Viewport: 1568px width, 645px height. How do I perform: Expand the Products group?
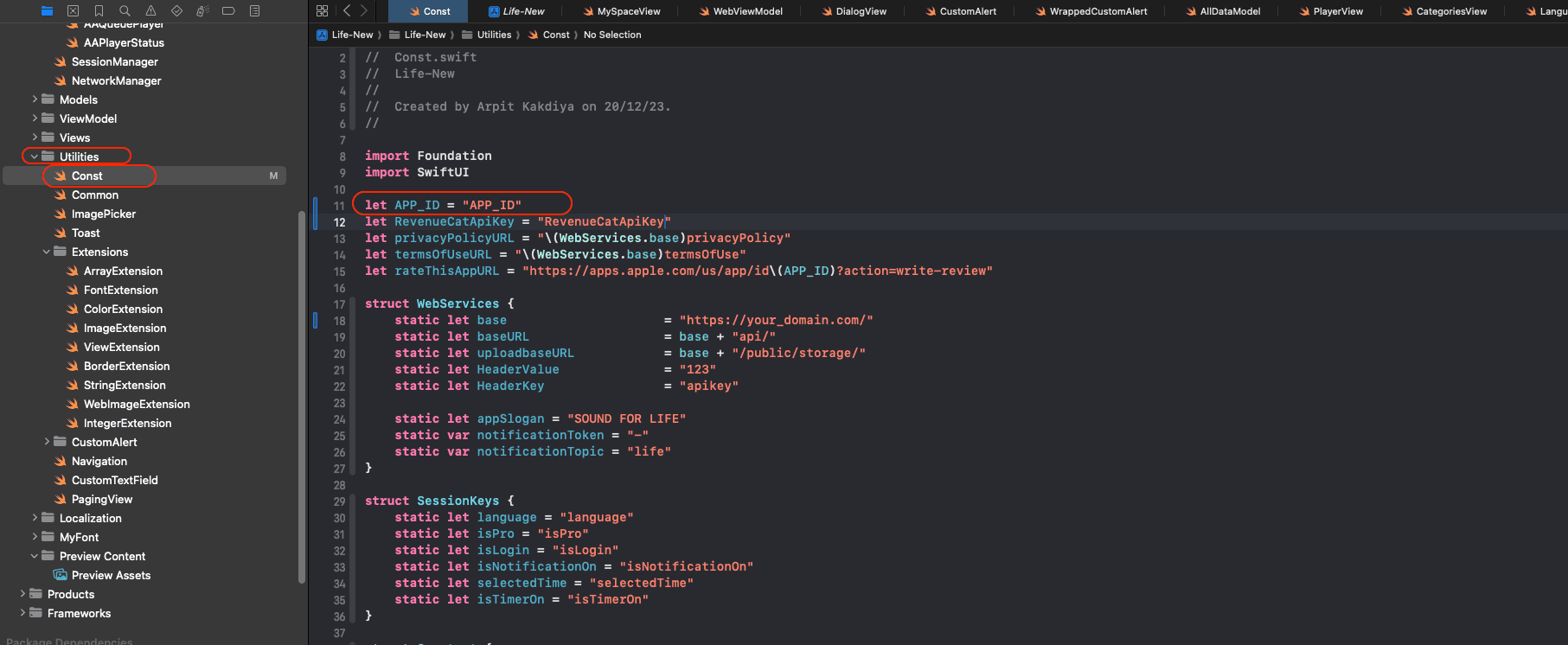tap(22, 594)
